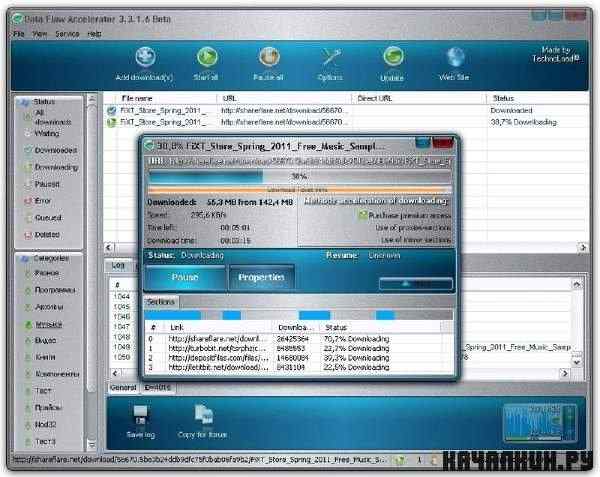Open the File menu
The width and height of the screenshot is (600, 477).
(18, 34)
